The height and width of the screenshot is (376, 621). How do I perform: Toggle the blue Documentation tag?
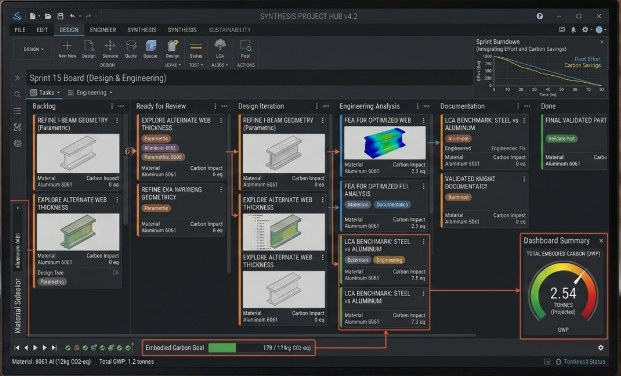pyautogui.click(x=392, y=205)
